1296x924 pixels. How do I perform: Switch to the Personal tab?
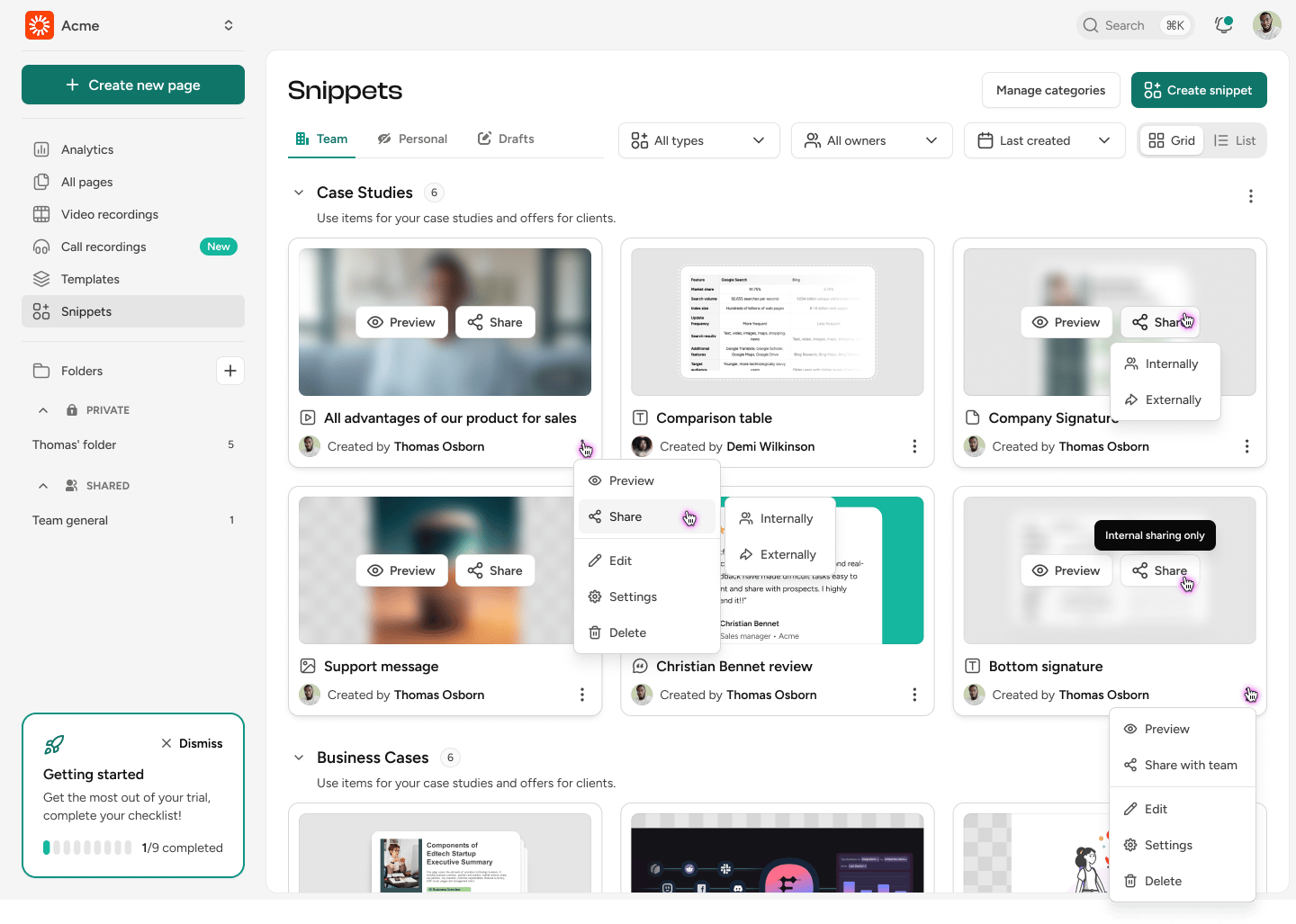pos(412,139)
